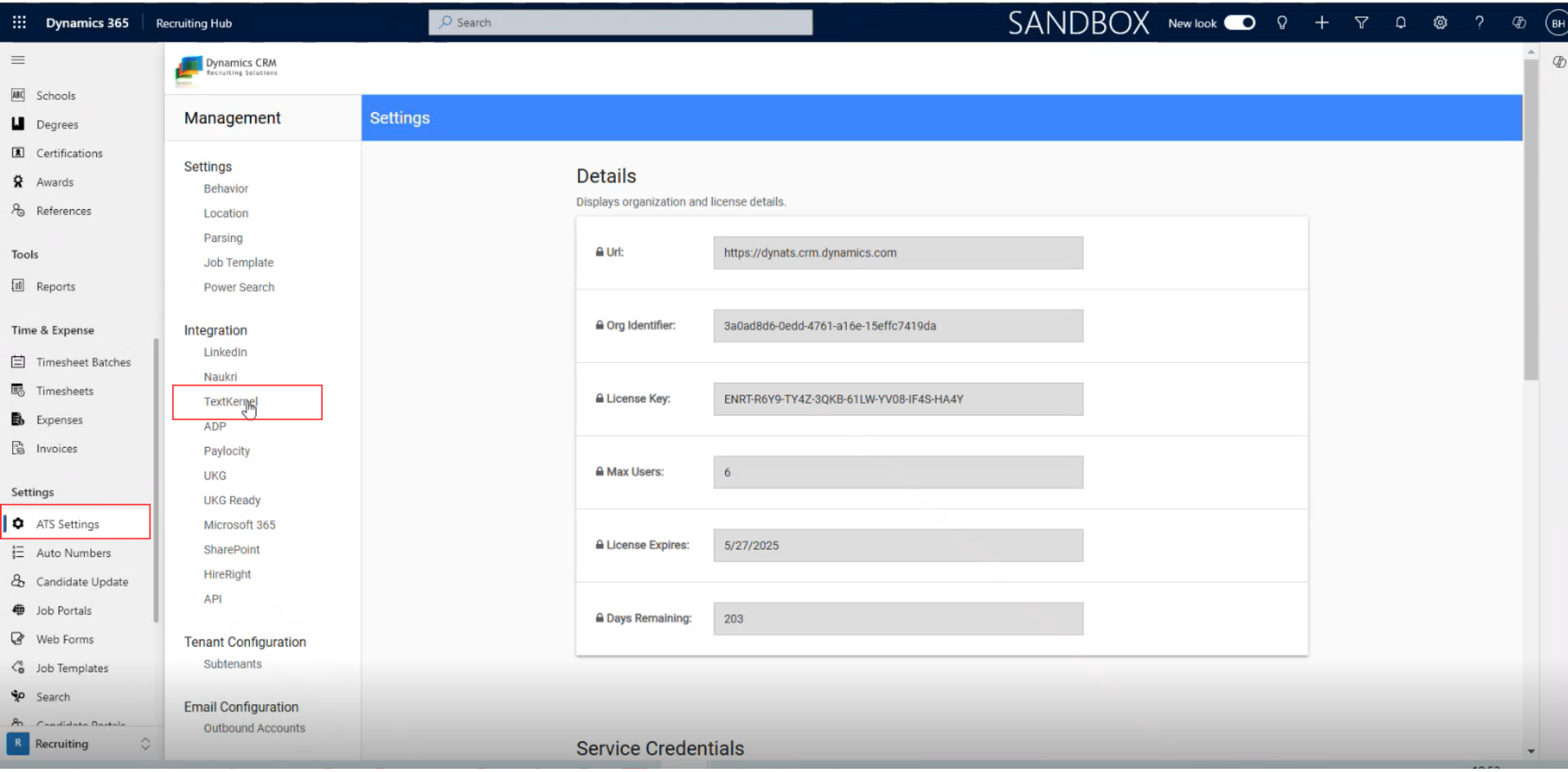Click the ATS Settings gear icon
The image size is (1568, 772).
[18, 524]
